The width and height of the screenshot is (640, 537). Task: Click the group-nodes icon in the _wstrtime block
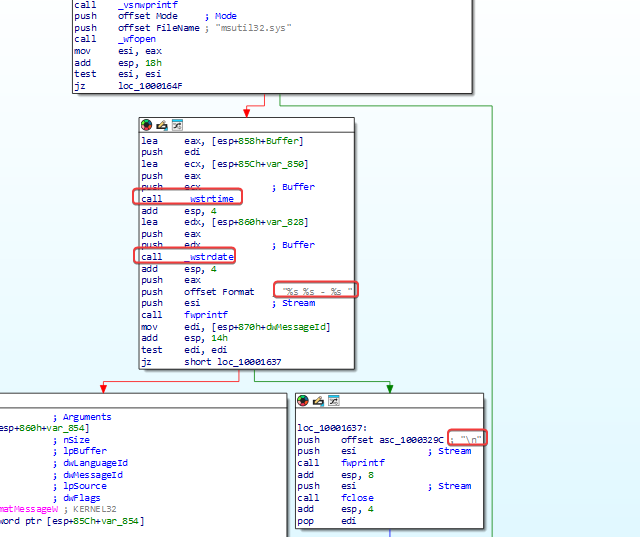(177, 125)
